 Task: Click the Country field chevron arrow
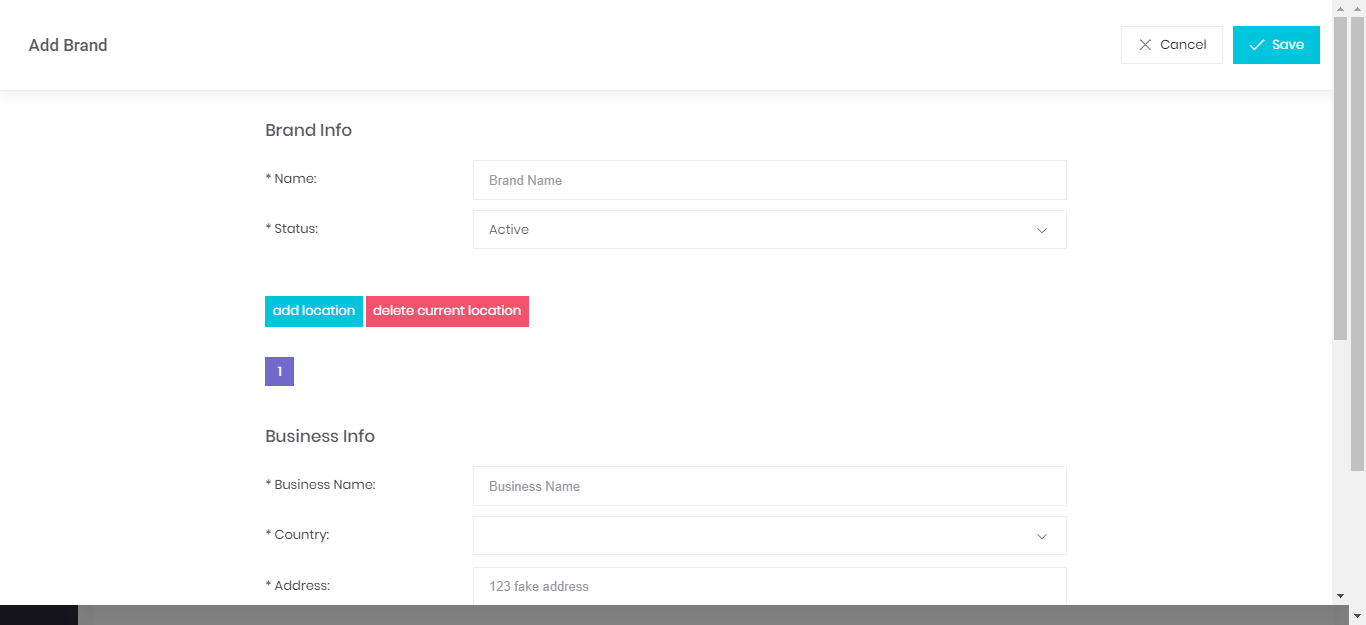[x=1041, y=536]
